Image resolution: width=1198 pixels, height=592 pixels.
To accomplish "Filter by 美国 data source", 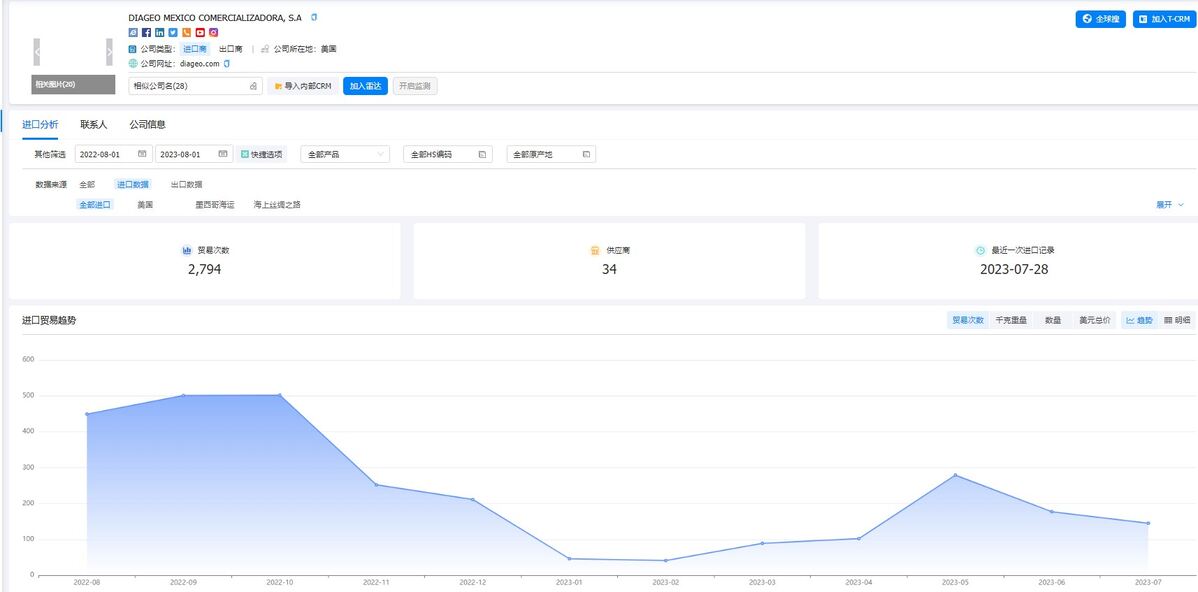I will (x=145, y=205).
